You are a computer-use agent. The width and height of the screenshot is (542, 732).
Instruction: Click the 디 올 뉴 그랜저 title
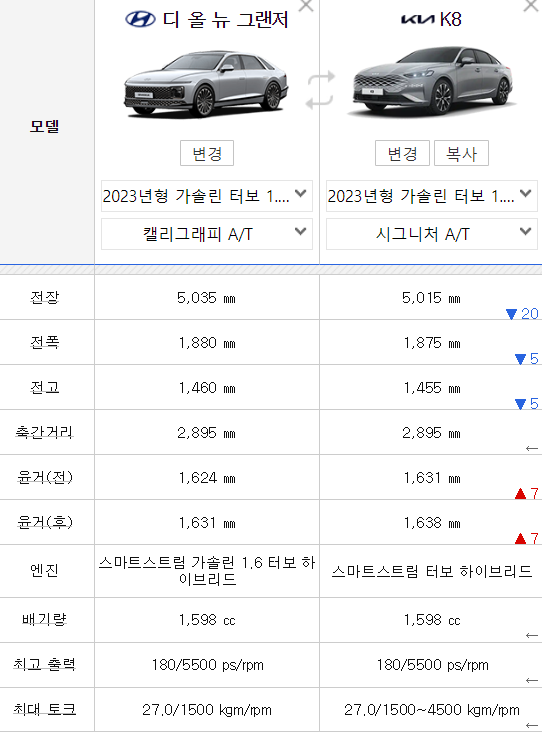[x=225, y=20]
